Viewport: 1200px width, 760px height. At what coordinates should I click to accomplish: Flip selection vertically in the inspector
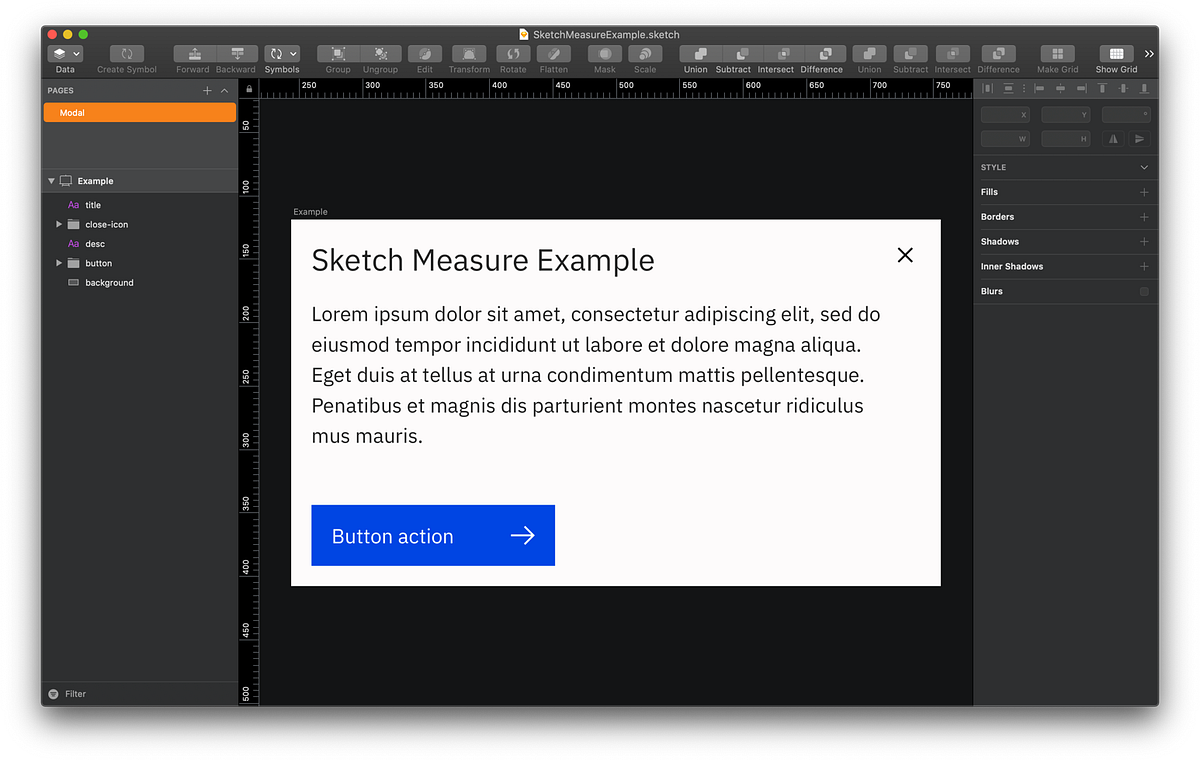tap(1140, 138)
